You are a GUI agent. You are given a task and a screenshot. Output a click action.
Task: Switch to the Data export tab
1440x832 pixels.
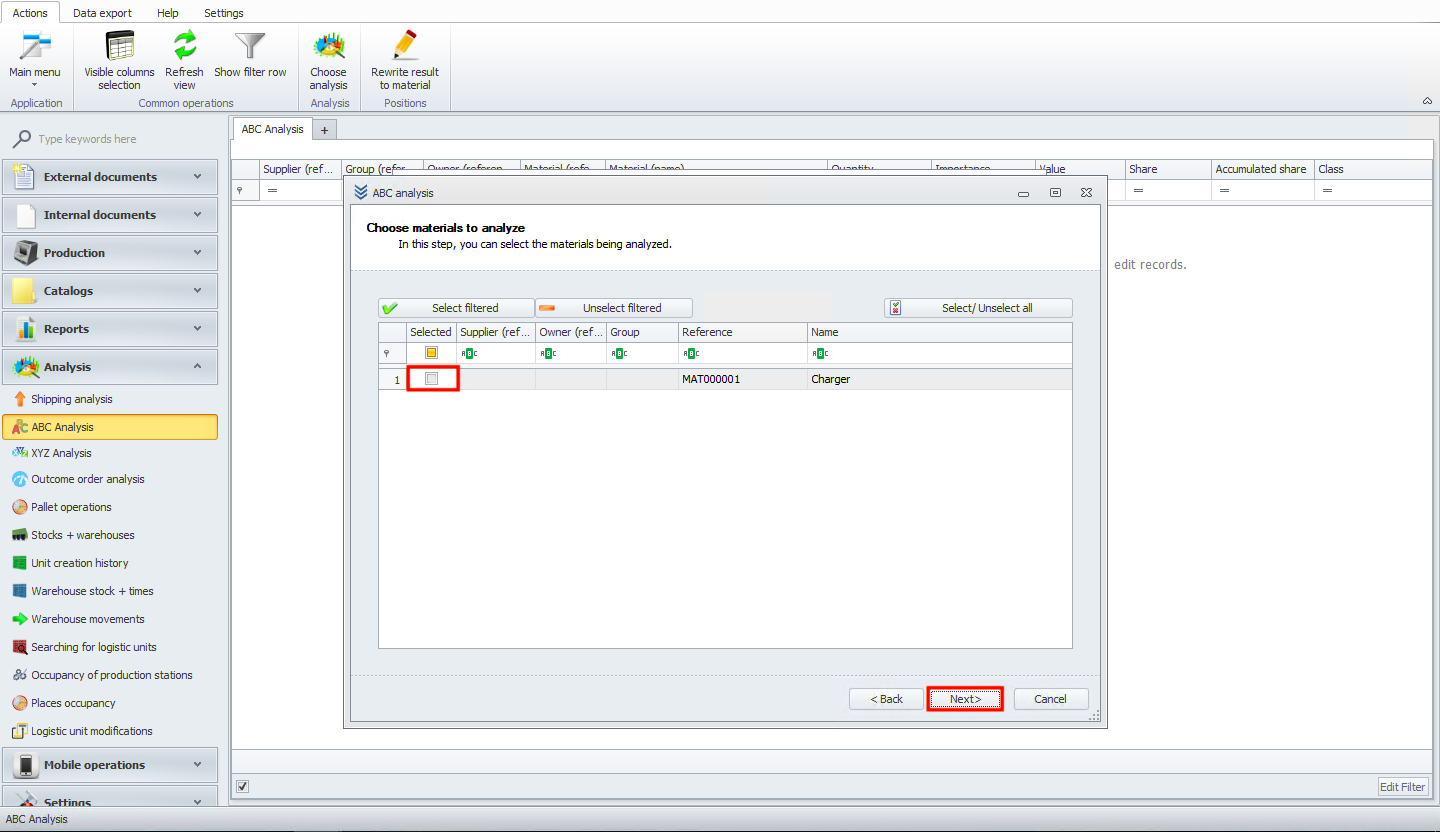point(102,13)
